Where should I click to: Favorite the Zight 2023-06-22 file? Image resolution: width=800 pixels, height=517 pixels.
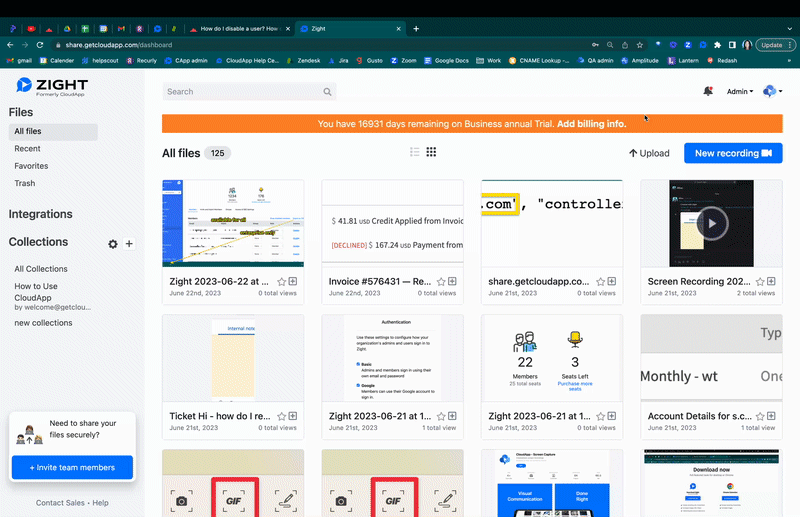tap(282, 281)
